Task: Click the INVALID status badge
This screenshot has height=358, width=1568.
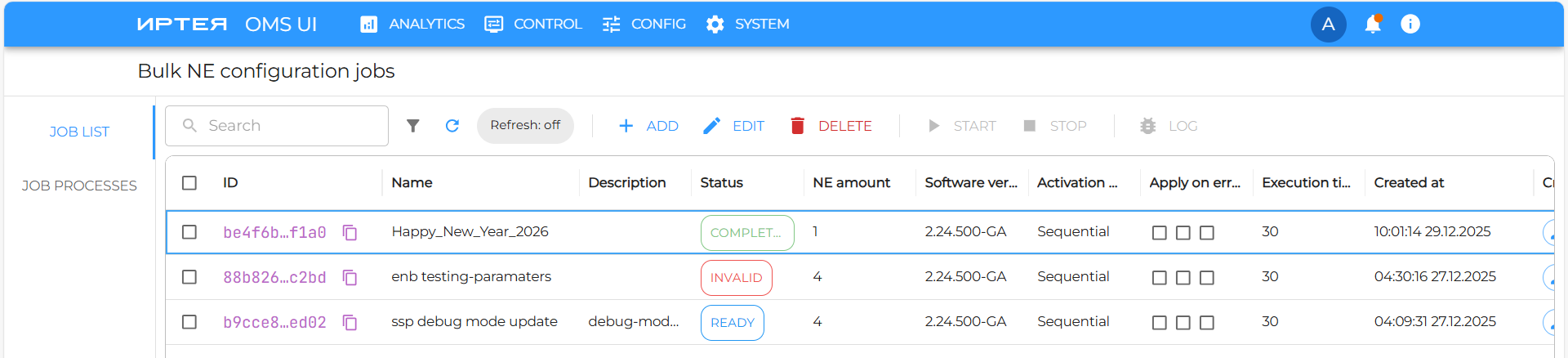Action: coord(736,278)
